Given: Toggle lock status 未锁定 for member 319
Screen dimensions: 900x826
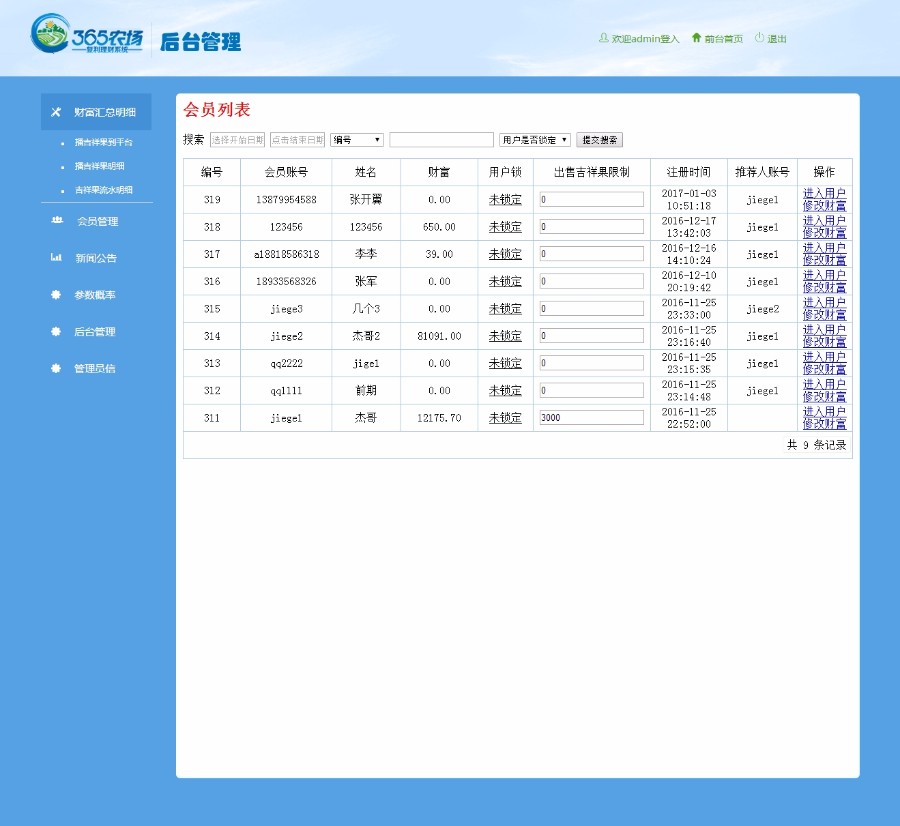Looking at the screenshot, I should [x=504, y=198].
